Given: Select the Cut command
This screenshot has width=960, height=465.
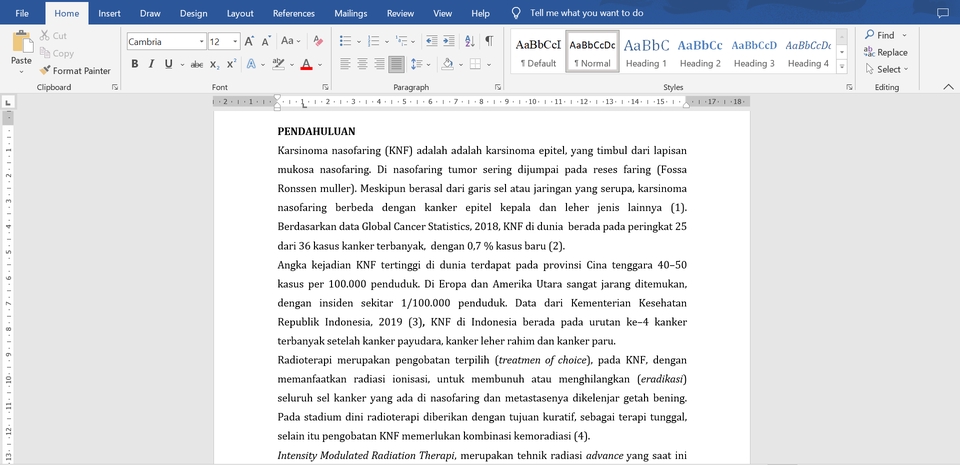Looking at the screenshot, I should [x=54, y=35].
